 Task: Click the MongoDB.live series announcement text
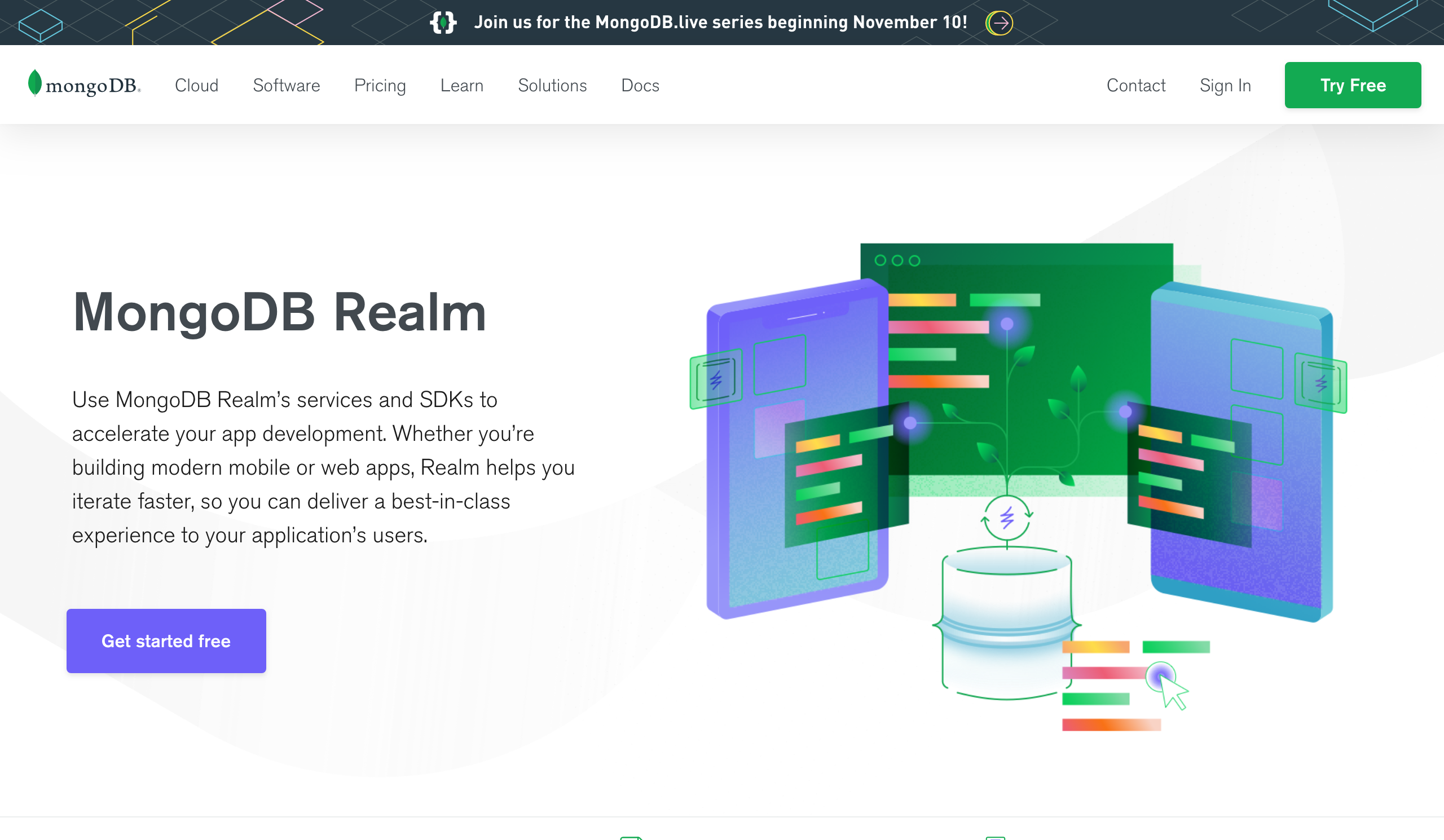[720, 23]
